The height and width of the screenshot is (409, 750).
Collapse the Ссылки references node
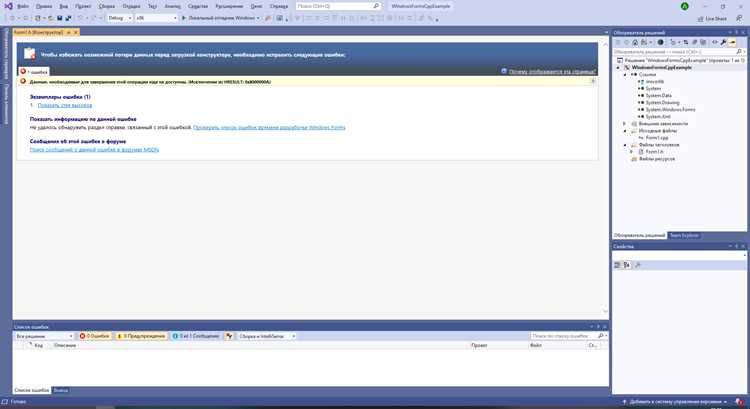[x=625, y=75]
